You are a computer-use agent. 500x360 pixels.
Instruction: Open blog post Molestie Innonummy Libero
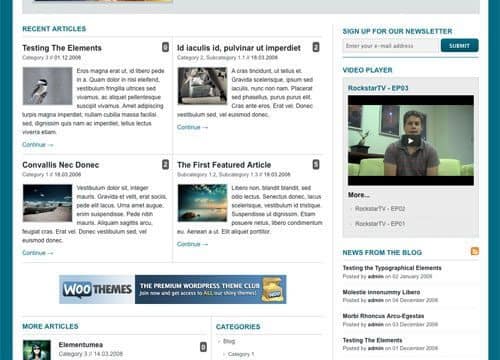coord(381,292)
